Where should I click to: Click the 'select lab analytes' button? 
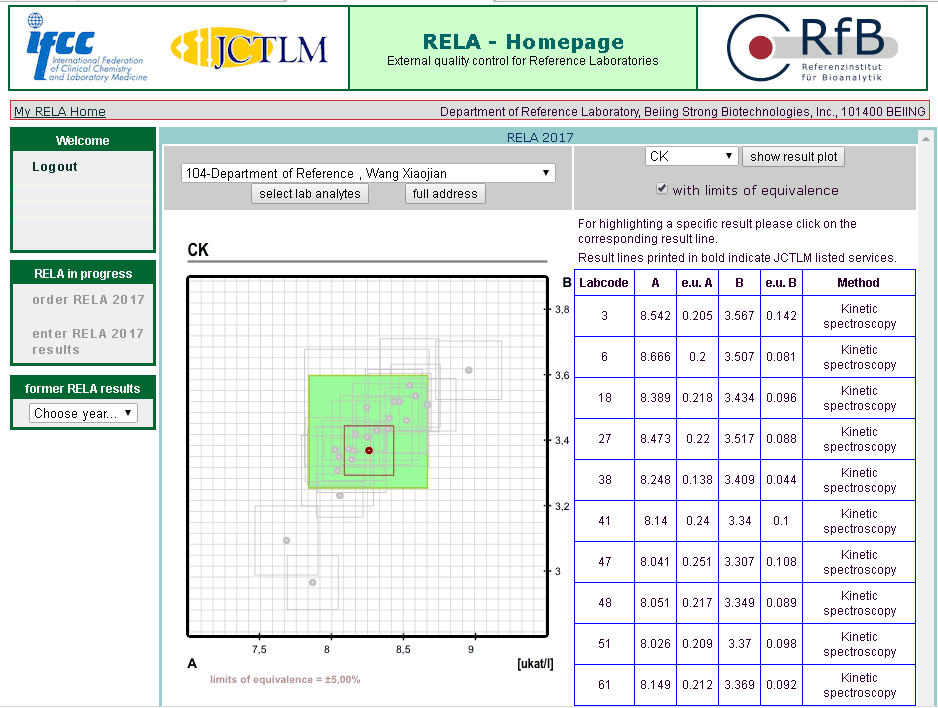pyautogui.click(x=310, y=194)
